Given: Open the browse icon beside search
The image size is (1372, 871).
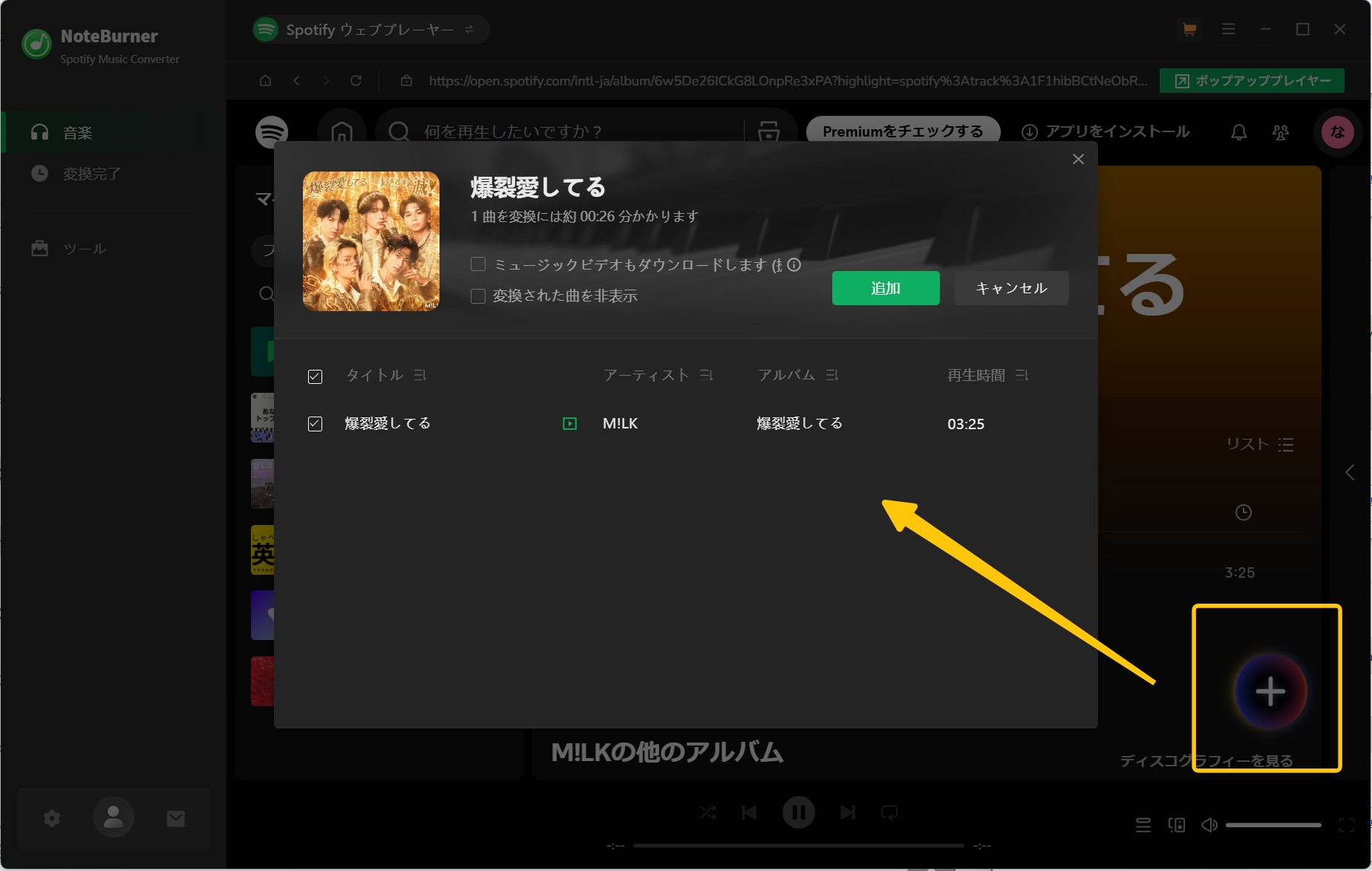Looking at the screenshot, I should (x=768, y=131).
